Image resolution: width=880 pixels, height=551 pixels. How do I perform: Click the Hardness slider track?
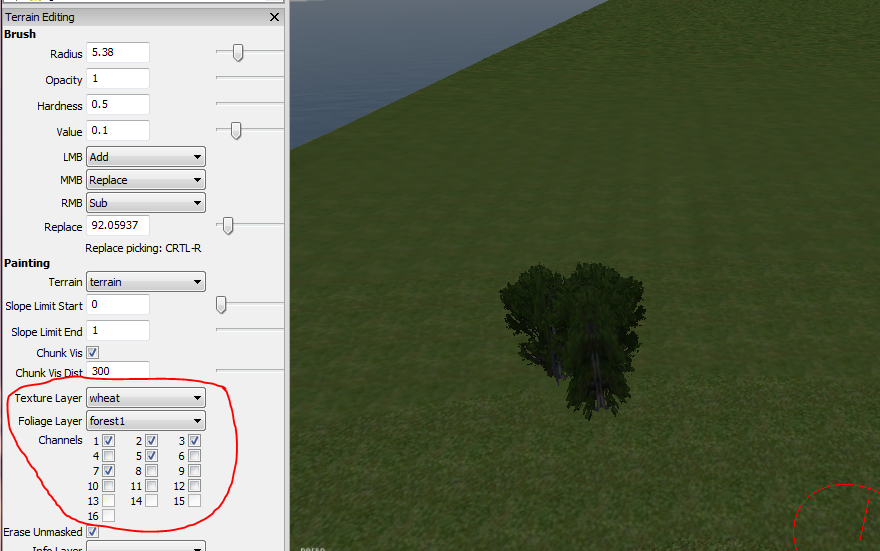250,103
